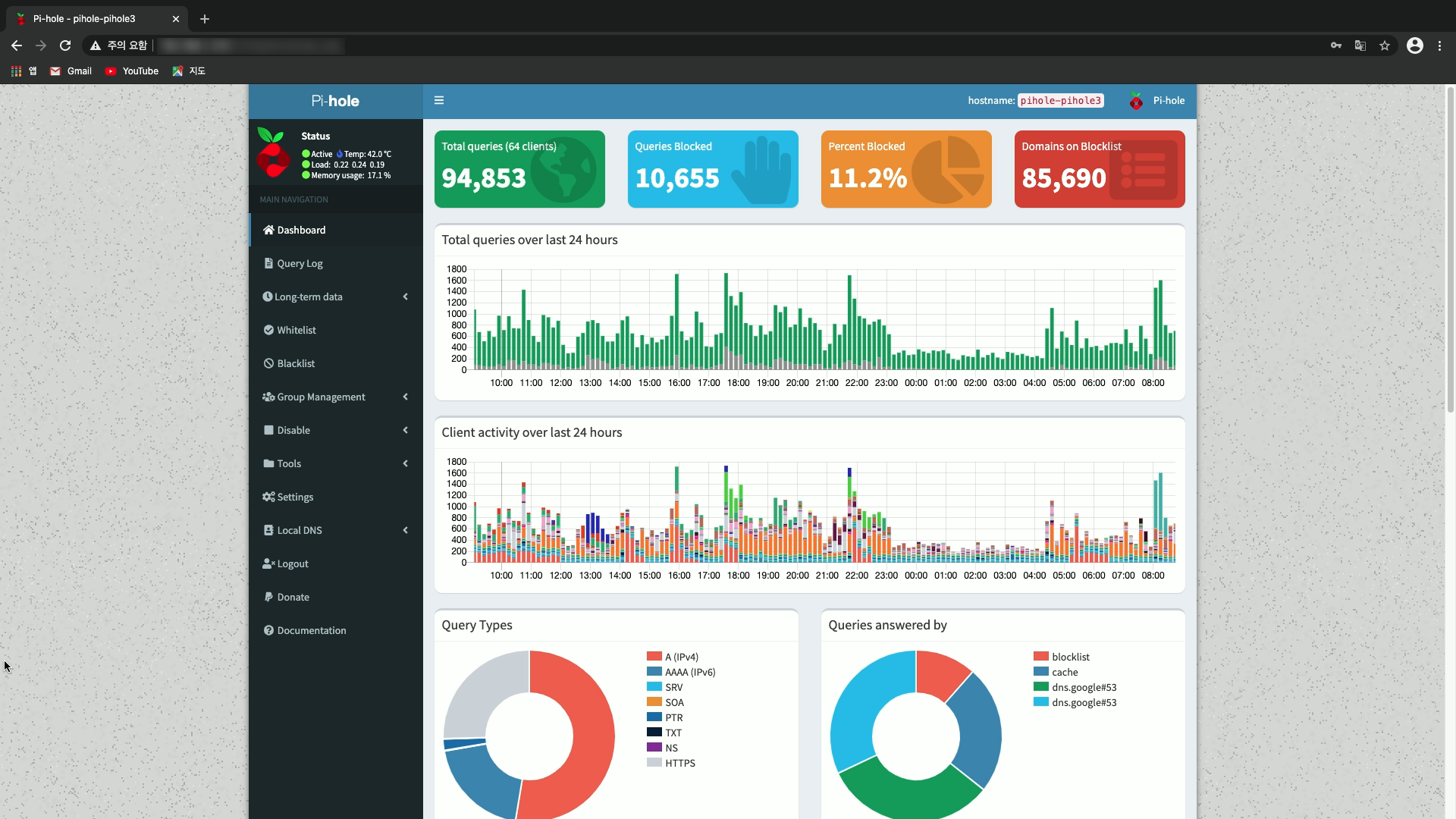The height and width of the screenshot is (819, 1456).
Task: Toggle the sidebar hamburger menu icon
Action: (x=438, y=100)
